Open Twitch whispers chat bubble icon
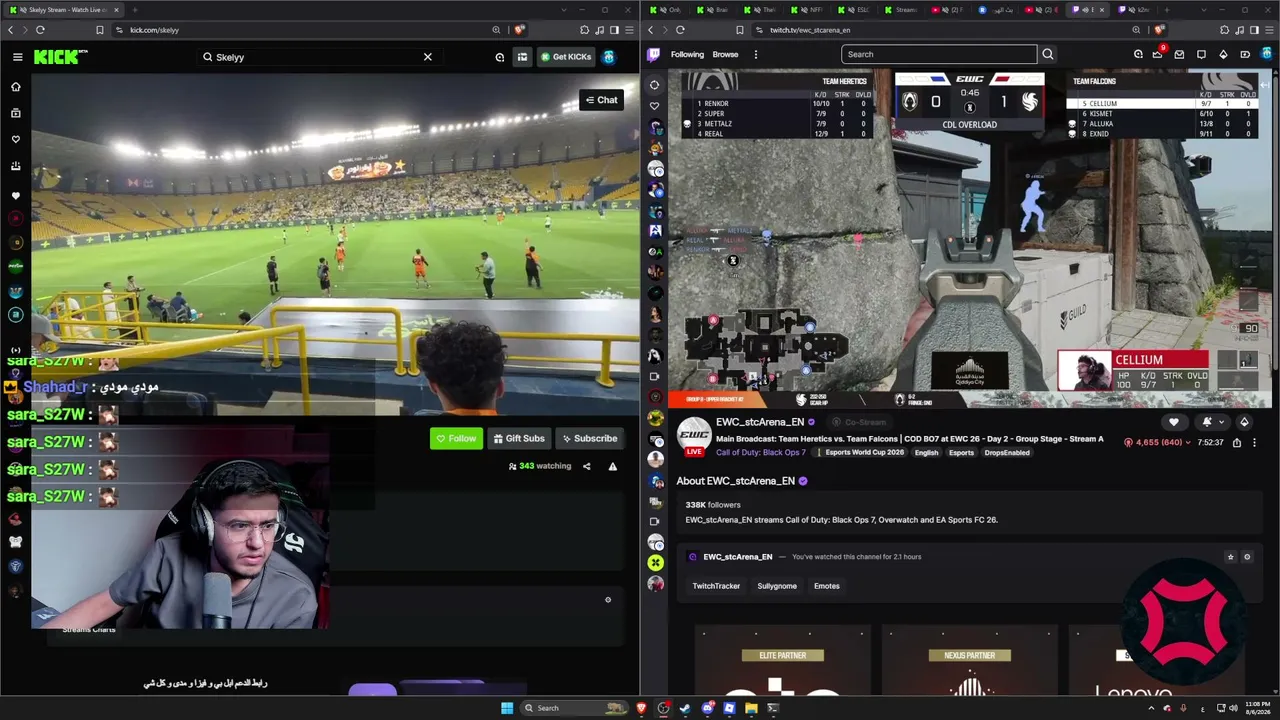 [x=1201, y=55]
